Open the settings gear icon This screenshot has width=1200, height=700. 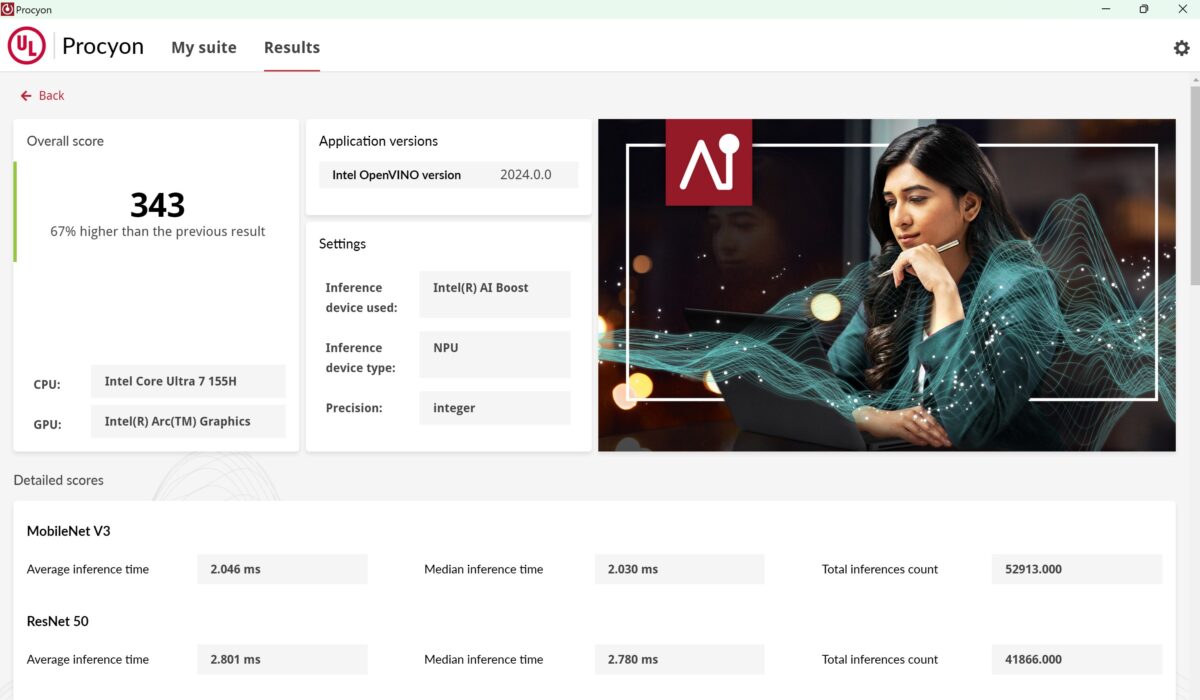coord(1181,47)
